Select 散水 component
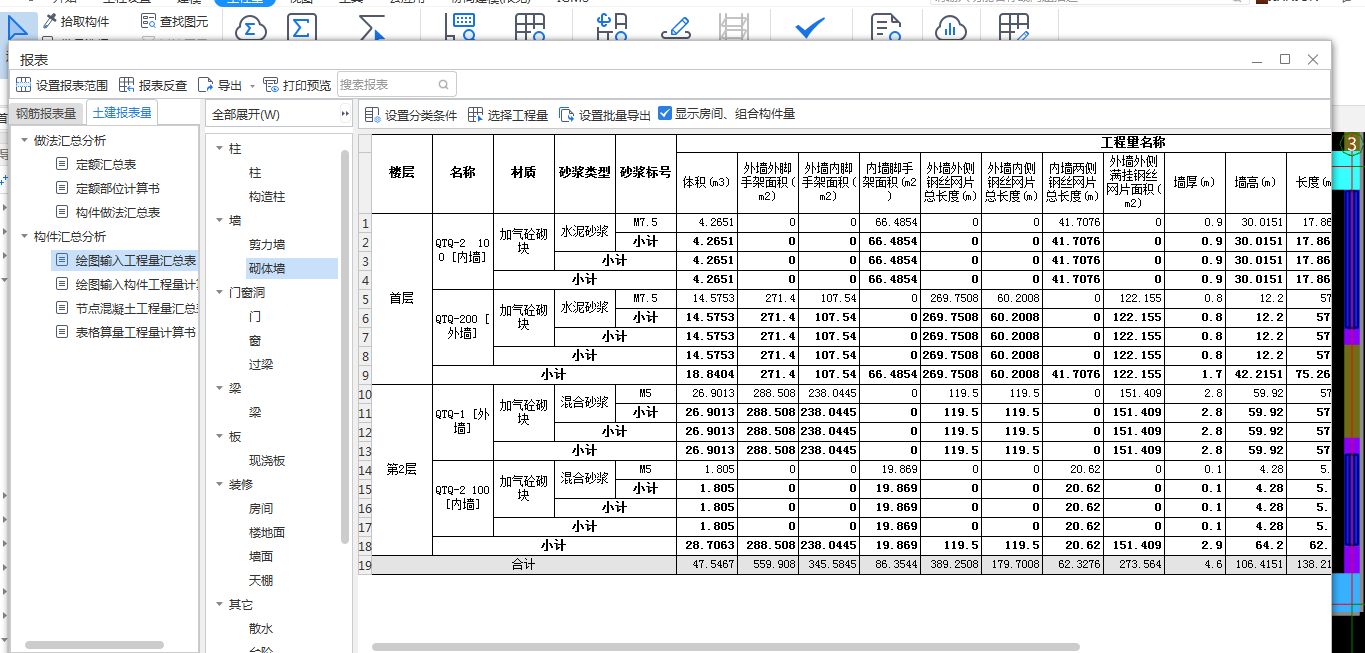The width and height of the screenshot is (1365, 653). [x=261, y=628]
